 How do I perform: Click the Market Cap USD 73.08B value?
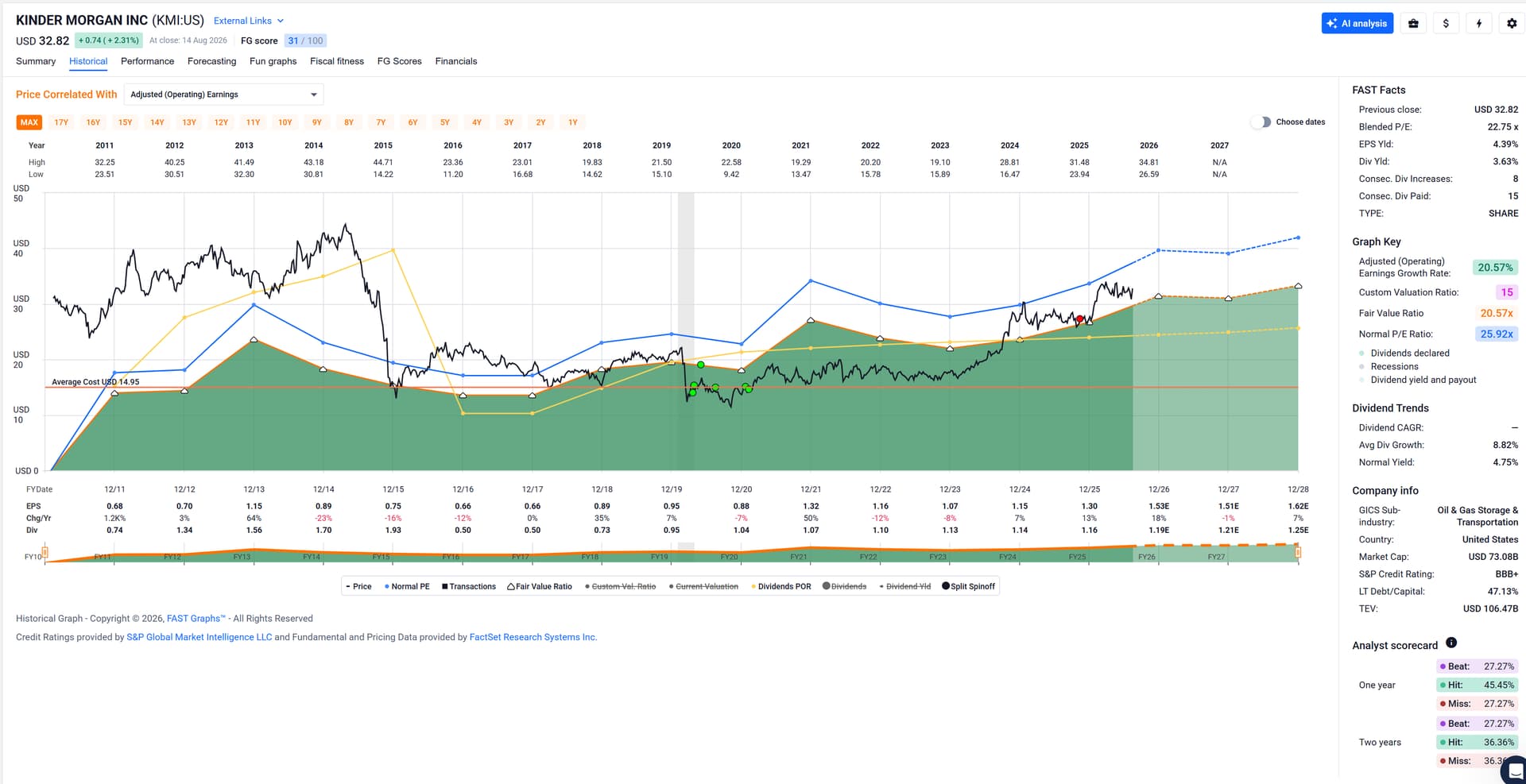point(1493,557)
